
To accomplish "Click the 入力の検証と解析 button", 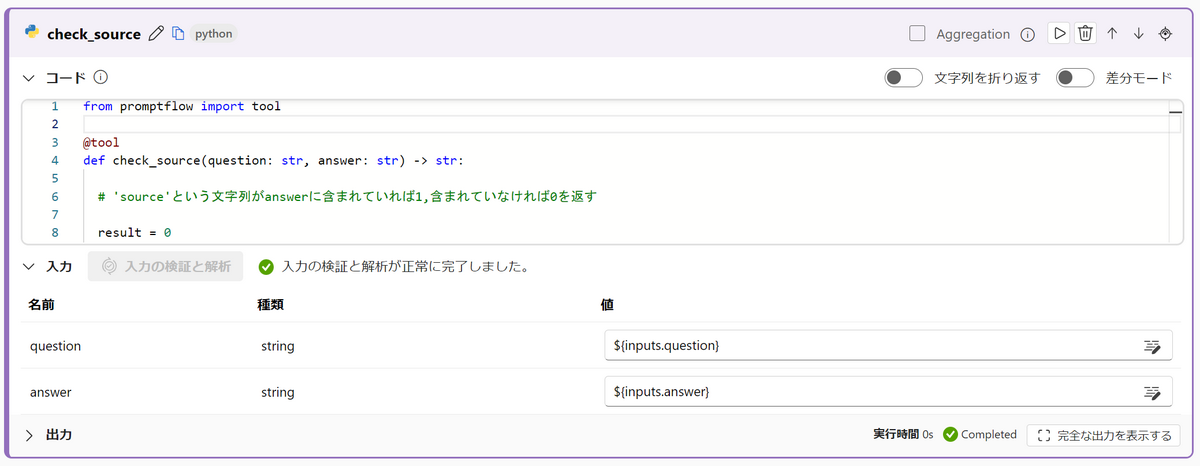I will tap(166, 267).
